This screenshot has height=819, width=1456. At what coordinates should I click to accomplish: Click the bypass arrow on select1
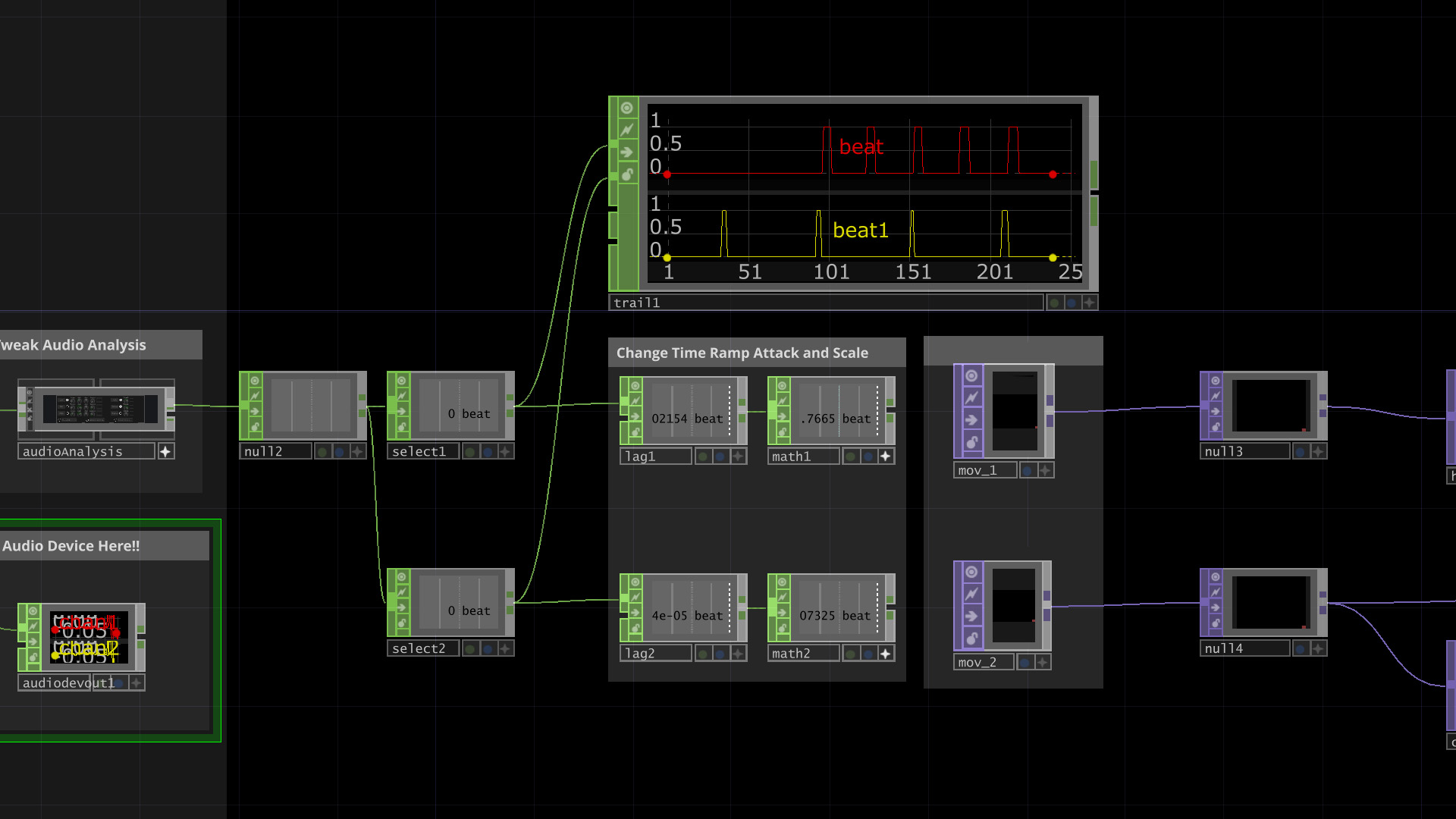pos(402,411)
